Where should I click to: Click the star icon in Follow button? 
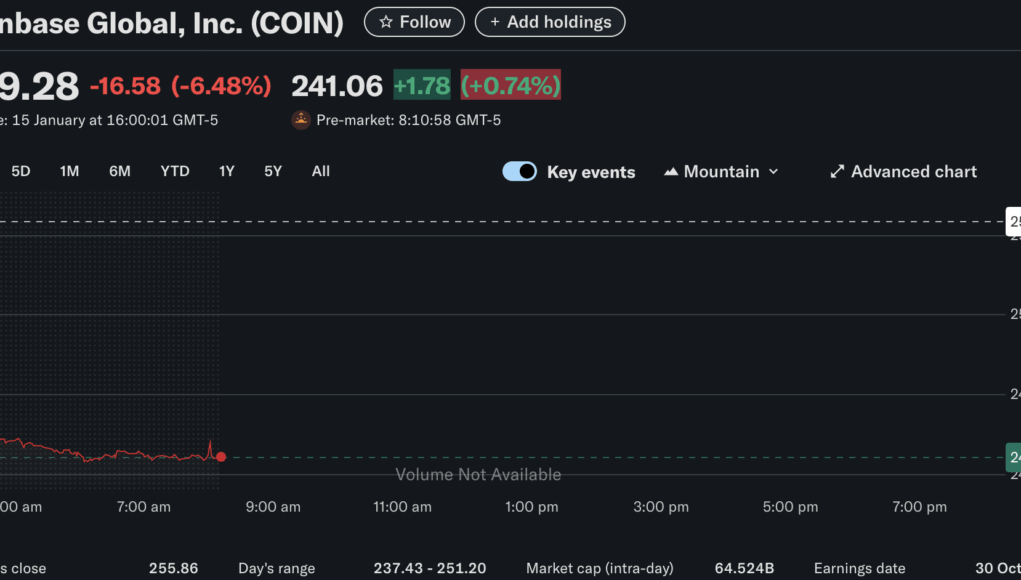pos(386,22)
